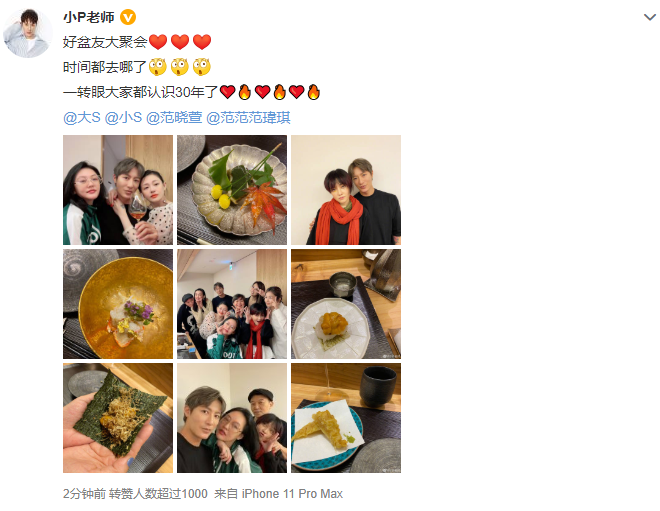
Task: Open the 小P老师 username link
Action: coord(89,17)
